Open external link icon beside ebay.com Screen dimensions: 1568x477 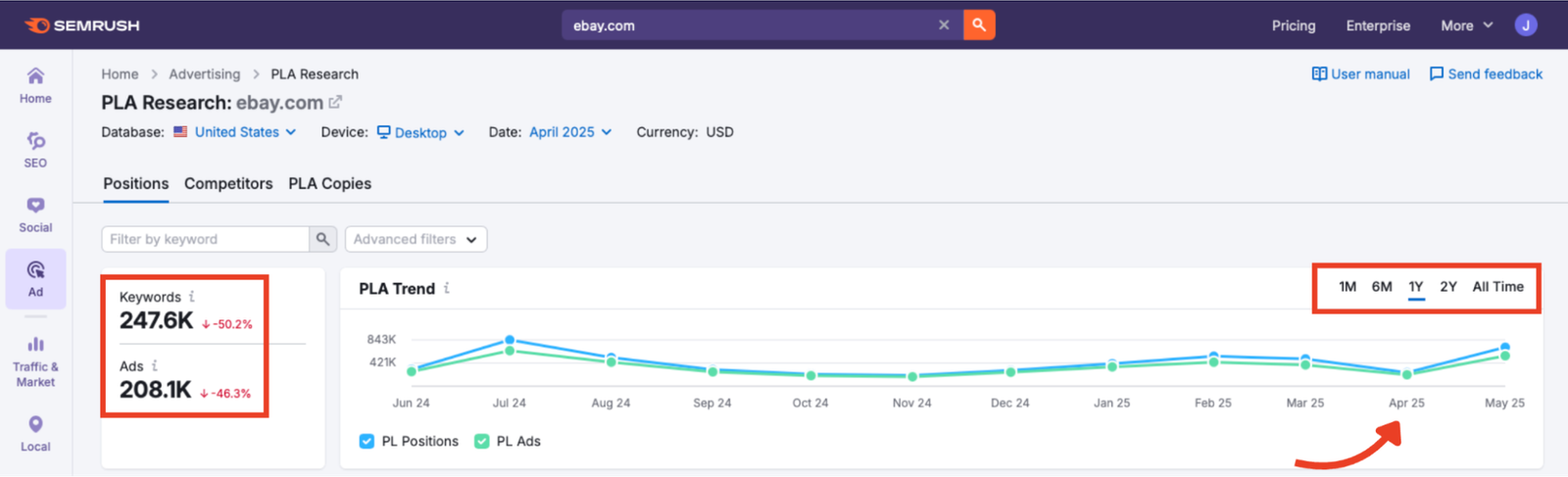(x=335, y=102)
